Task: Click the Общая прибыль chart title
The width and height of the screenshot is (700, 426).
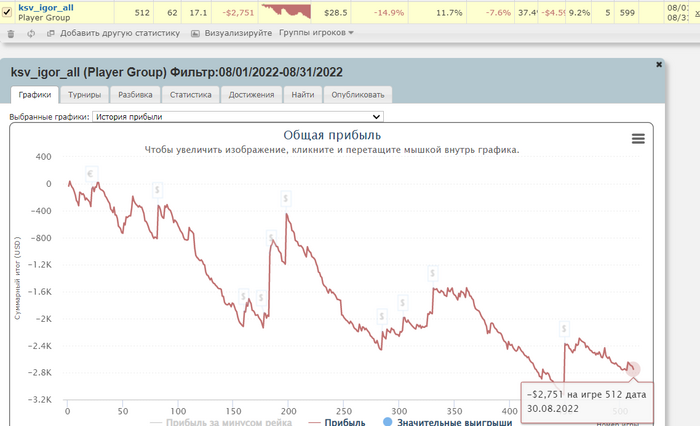Action: tap(332, 135)
